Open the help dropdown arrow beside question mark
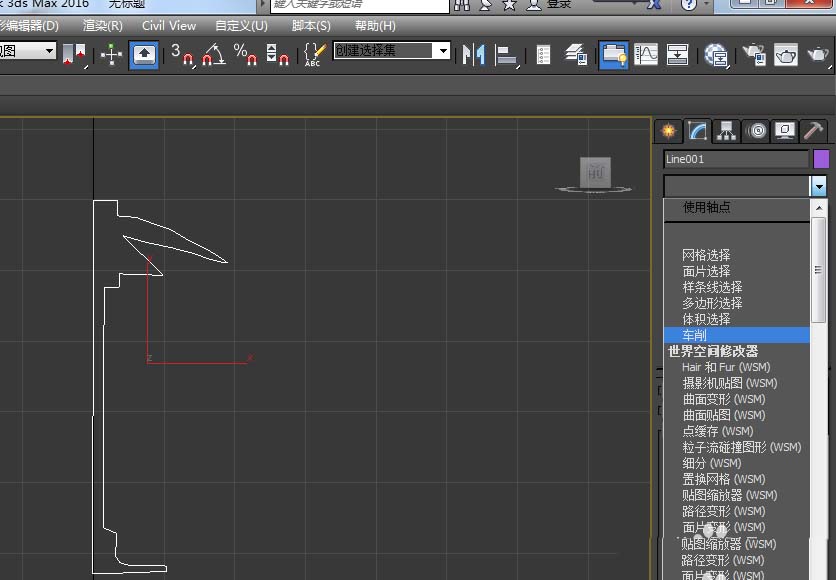 point(706,4)
